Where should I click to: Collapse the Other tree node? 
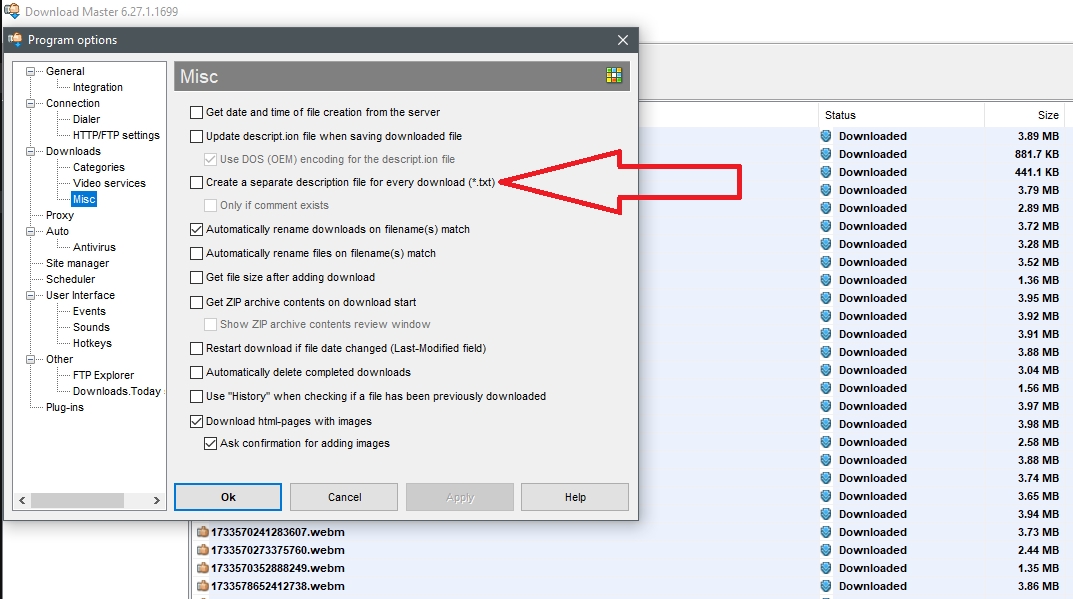point(30,359)
